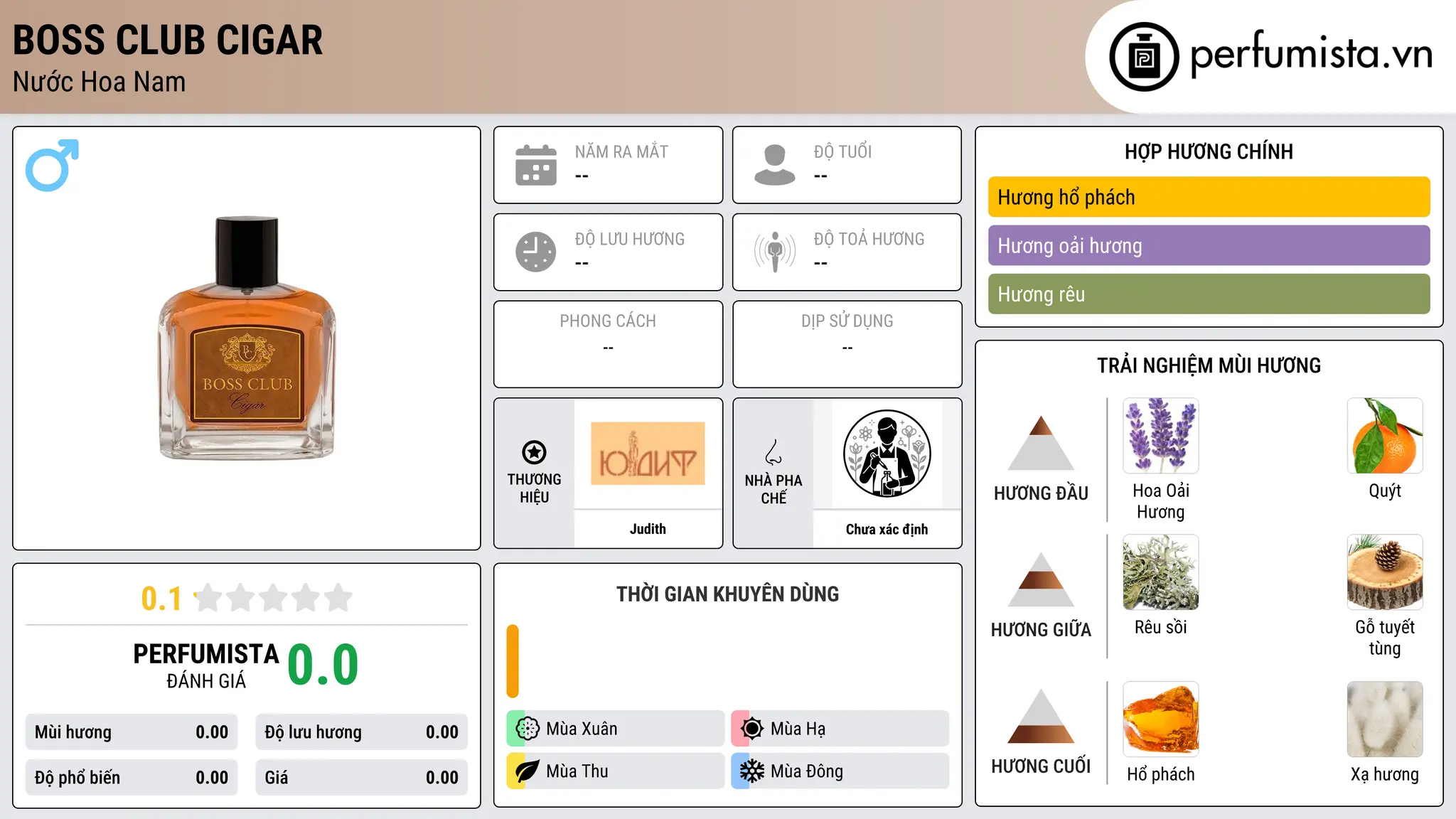Open the Hoa Oải Hương lavender note image
This screenshot has height=819, width=1456.
point(1161,436)
